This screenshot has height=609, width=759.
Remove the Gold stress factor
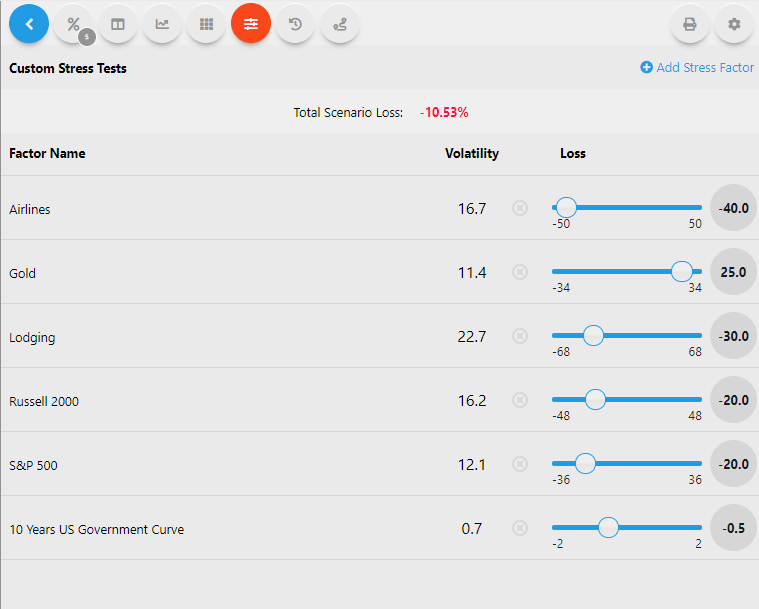520,272
